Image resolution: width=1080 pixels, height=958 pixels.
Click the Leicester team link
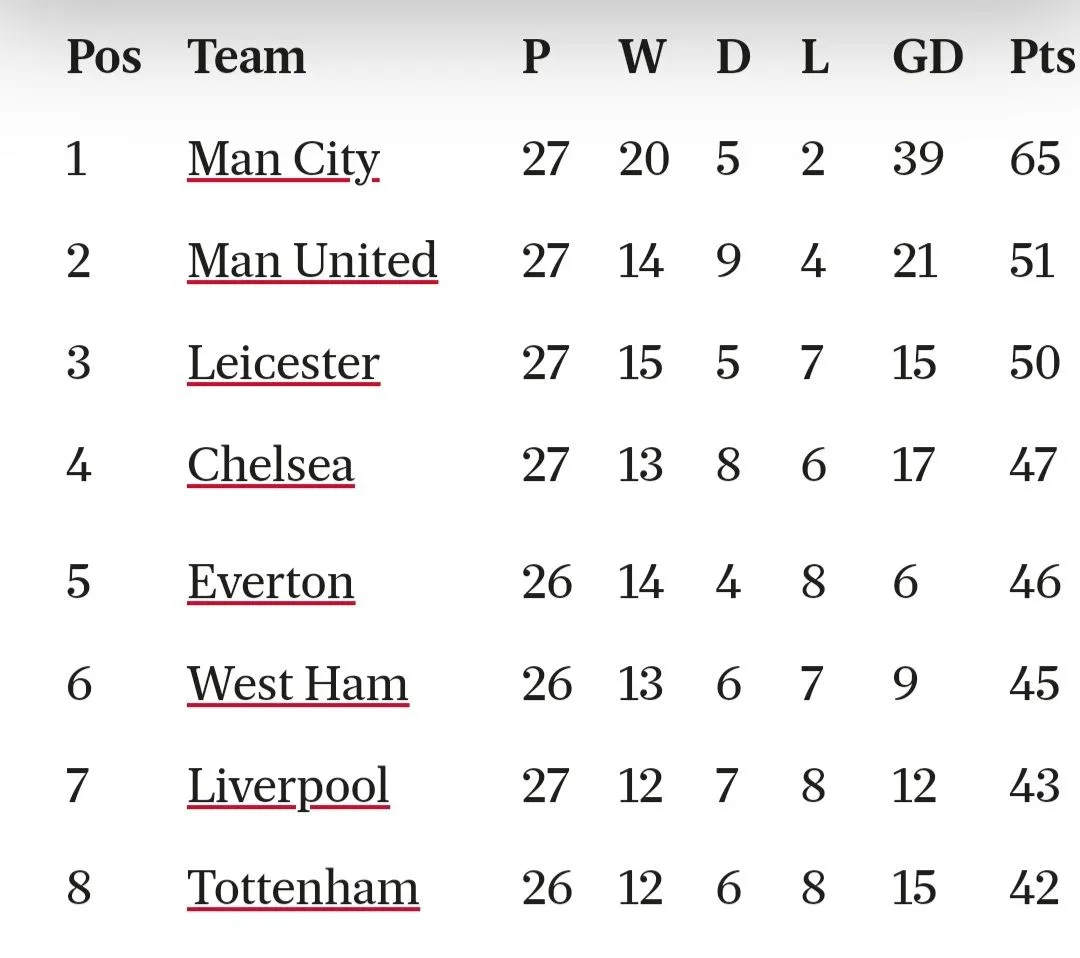coord(283,363)
